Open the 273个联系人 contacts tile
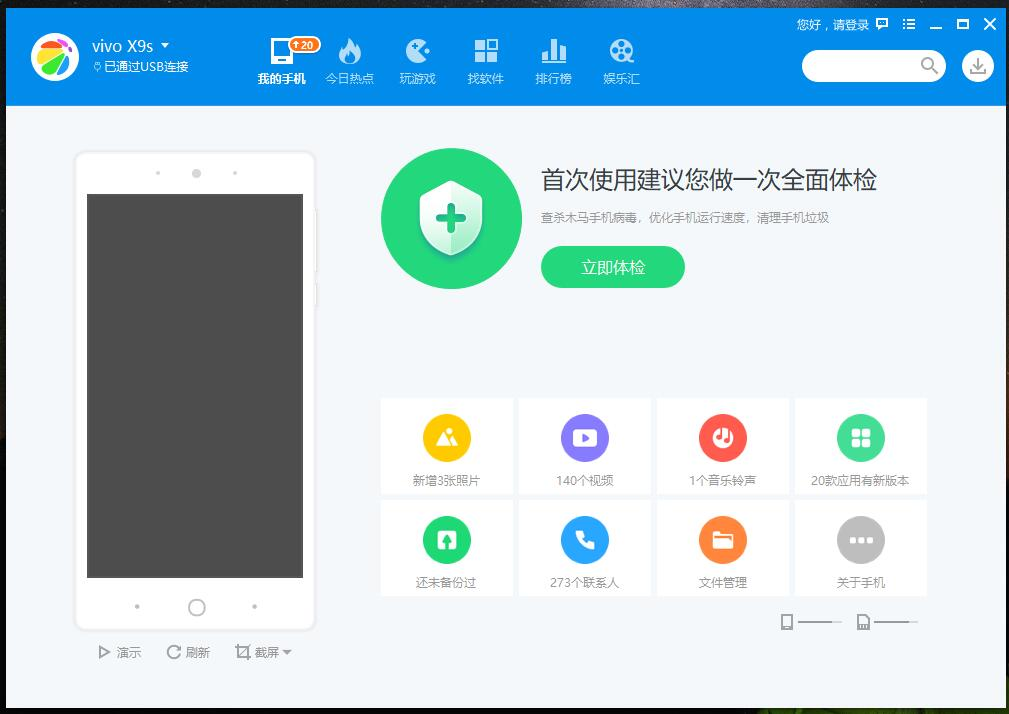This screenshot has width=1009, height=714. (x=584, y=548)
